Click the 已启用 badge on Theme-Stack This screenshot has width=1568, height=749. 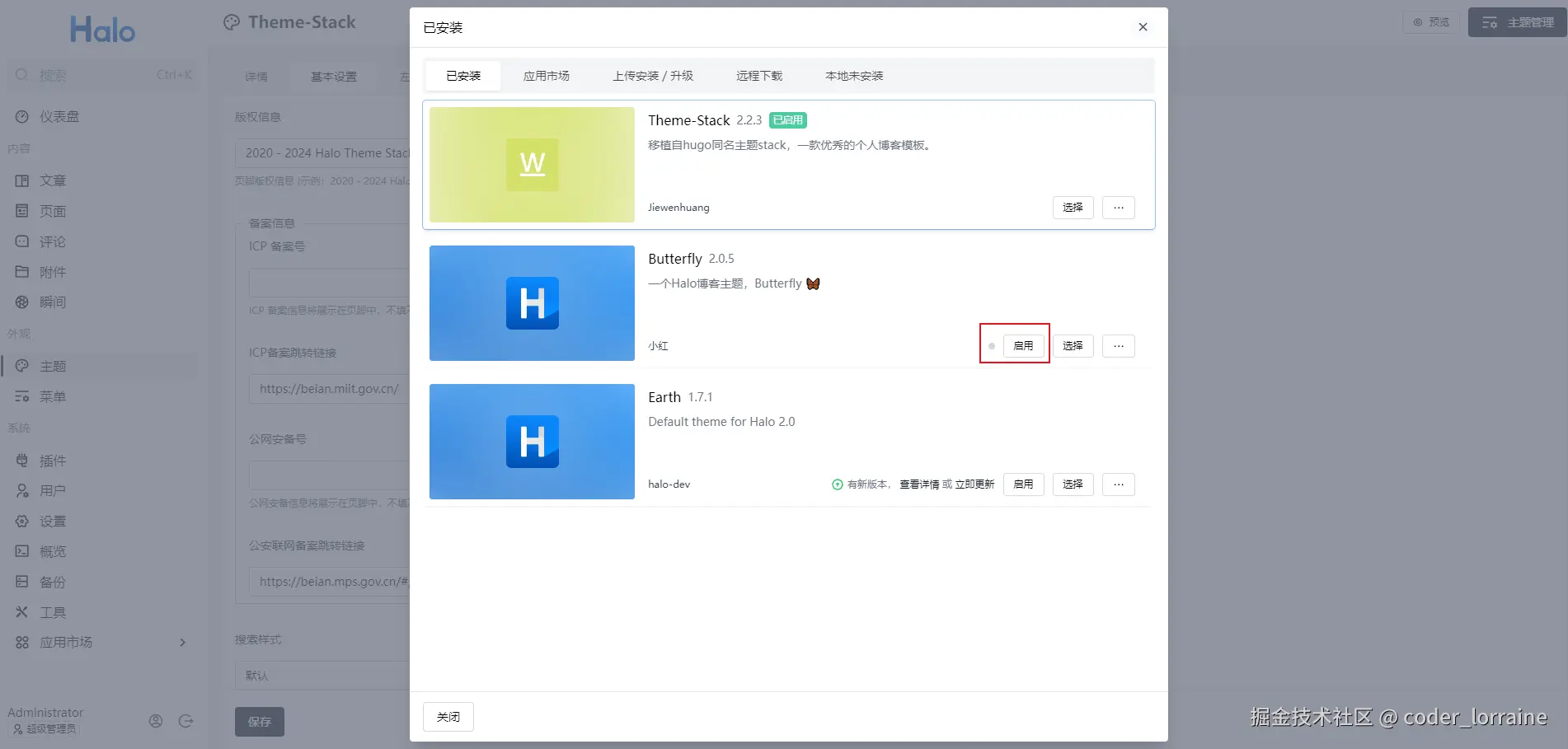click(787, 120)
